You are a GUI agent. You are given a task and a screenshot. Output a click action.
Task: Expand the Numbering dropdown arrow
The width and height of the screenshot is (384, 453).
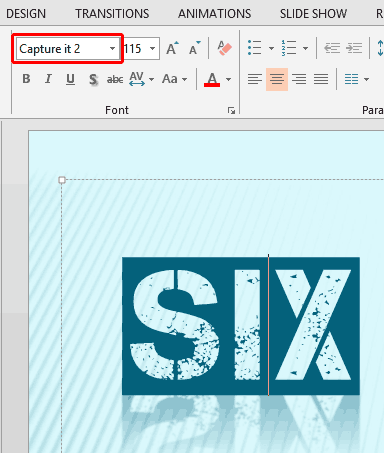coord(305,49)
